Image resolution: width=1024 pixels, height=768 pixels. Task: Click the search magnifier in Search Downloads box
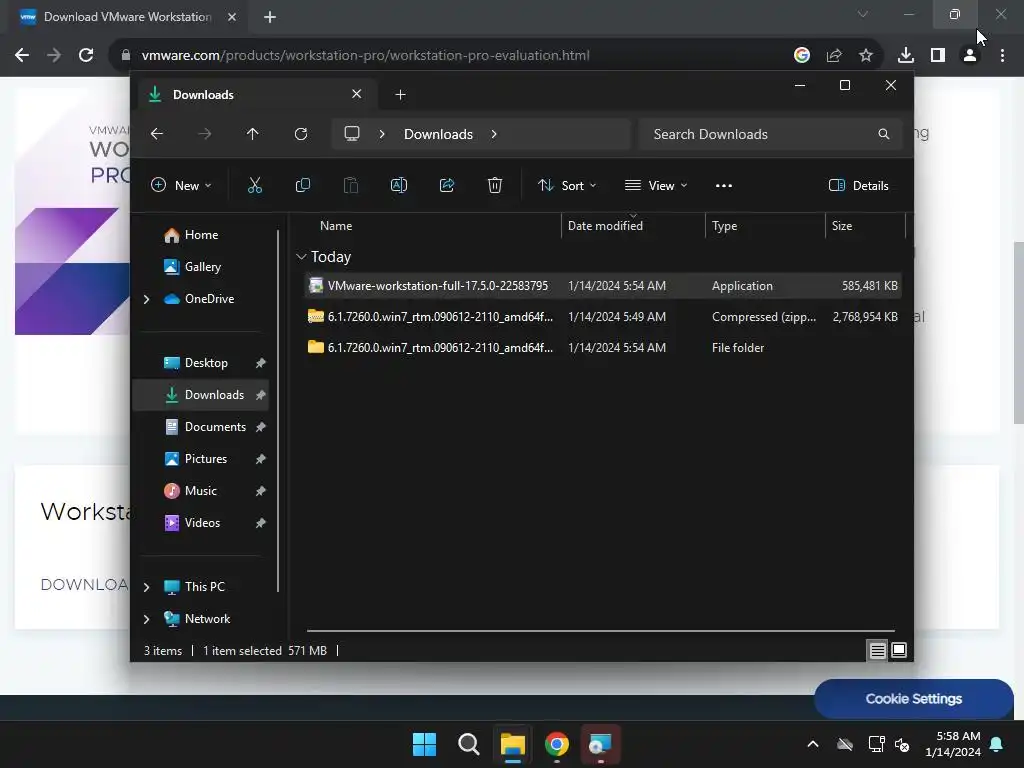point(884,134)
